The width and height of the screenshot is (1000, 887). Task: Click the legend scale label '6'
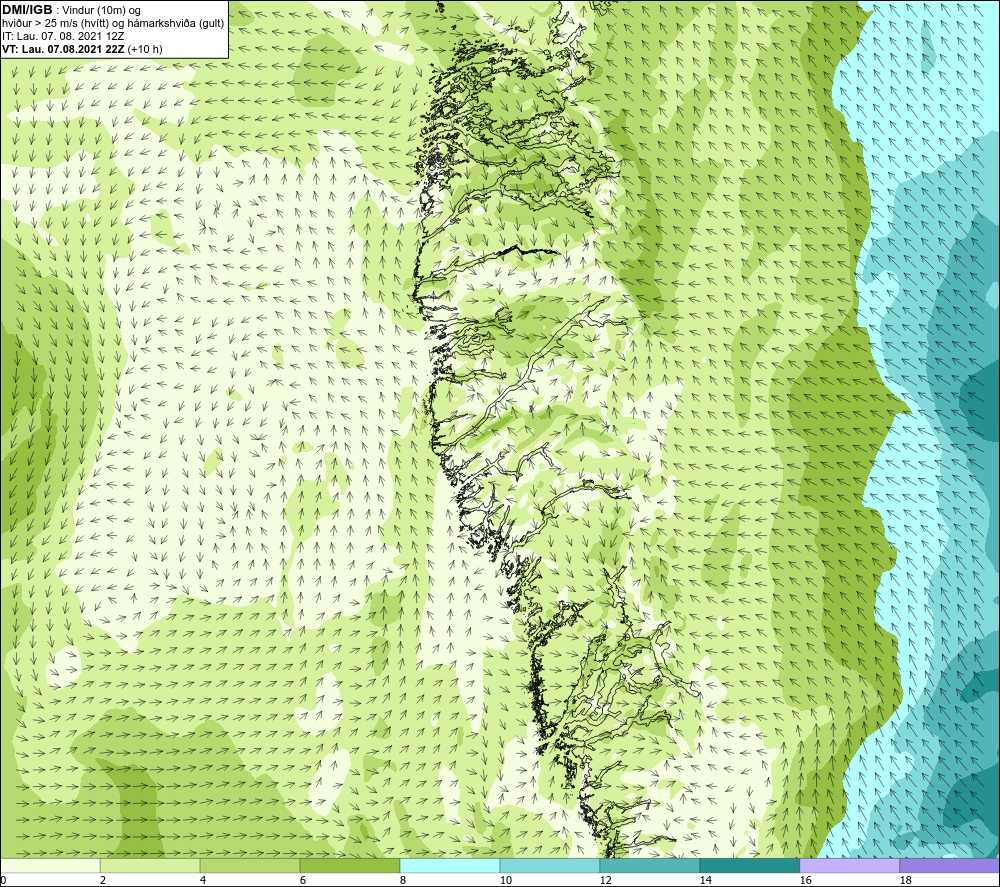[302, 881]
